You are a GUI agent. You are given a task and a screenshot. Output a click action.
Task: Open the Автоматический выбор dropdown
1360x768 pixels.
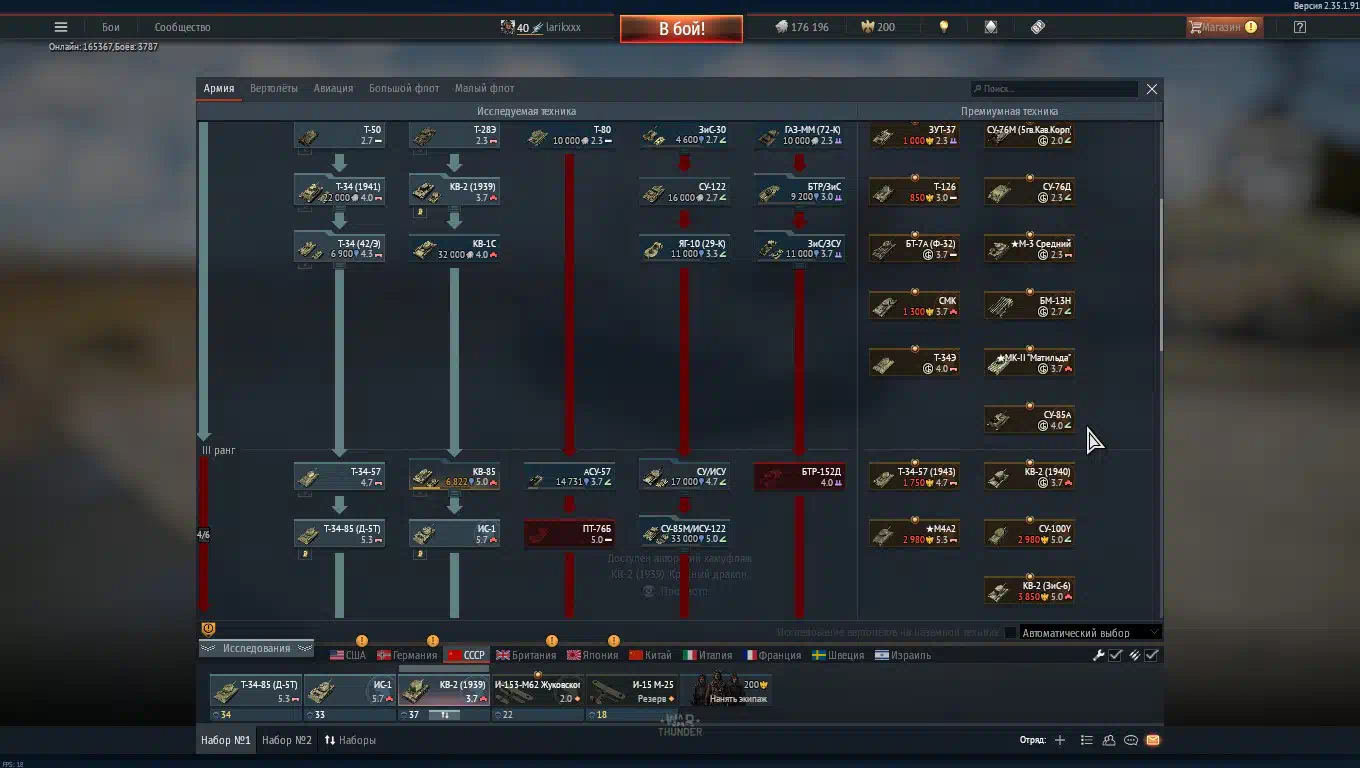(1090, 632)
